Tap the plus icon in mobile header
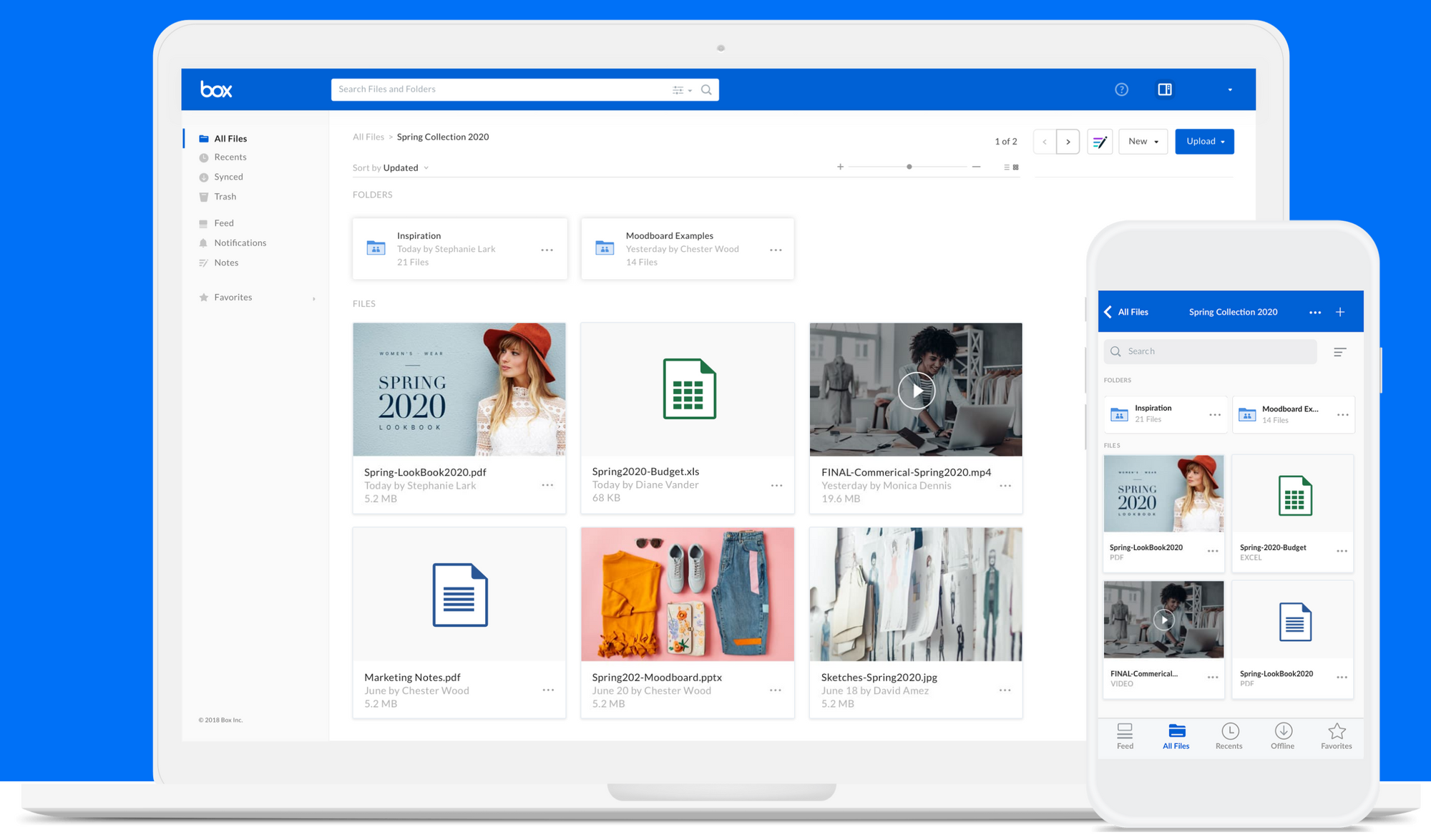Screen dimensions: 1431x840 [x=1340, y=312]
